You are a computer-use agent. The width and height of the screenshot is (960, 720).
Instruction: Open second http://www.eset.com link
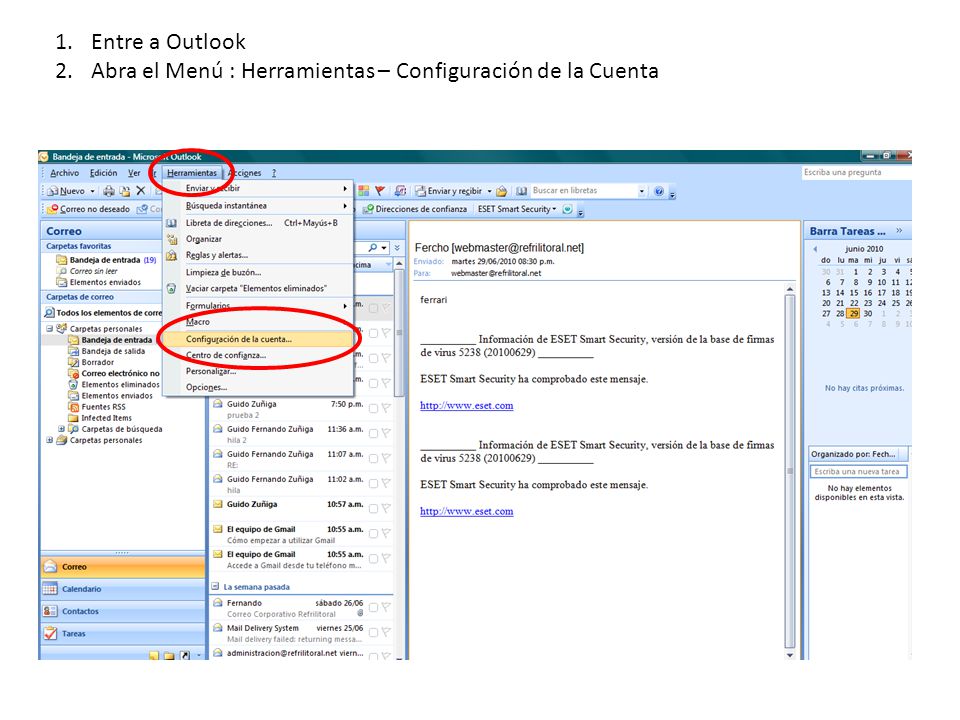pyautogui.click(x=467, y=511)
